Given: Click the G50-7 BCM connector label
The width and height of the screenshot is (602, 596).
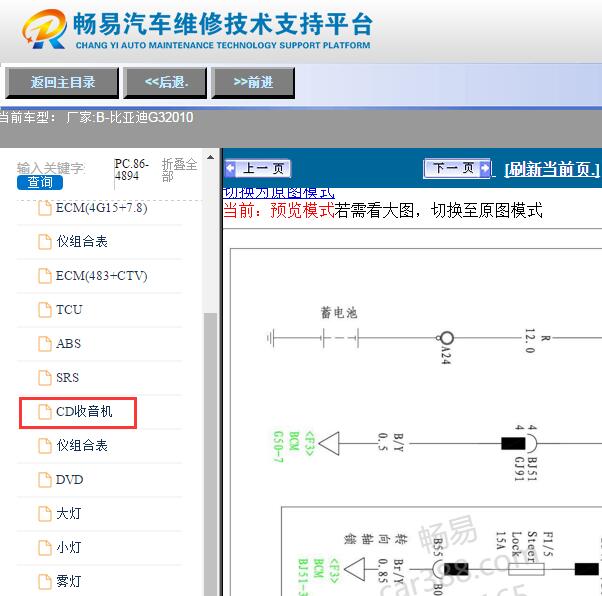Looking at the screenshot, I should coord(294,447).
